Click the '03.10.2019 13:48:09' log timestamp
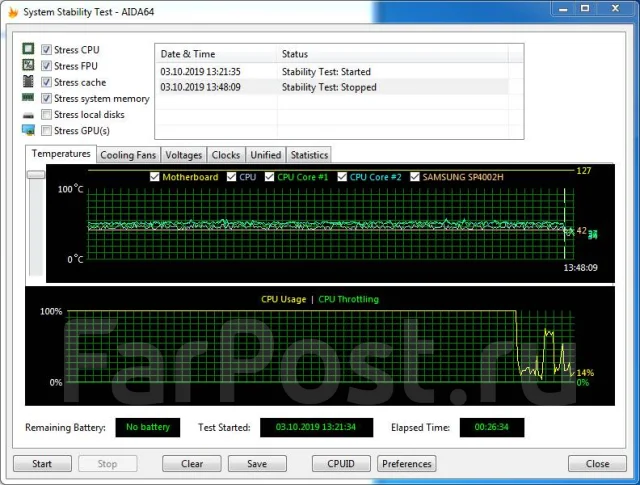 200,87
